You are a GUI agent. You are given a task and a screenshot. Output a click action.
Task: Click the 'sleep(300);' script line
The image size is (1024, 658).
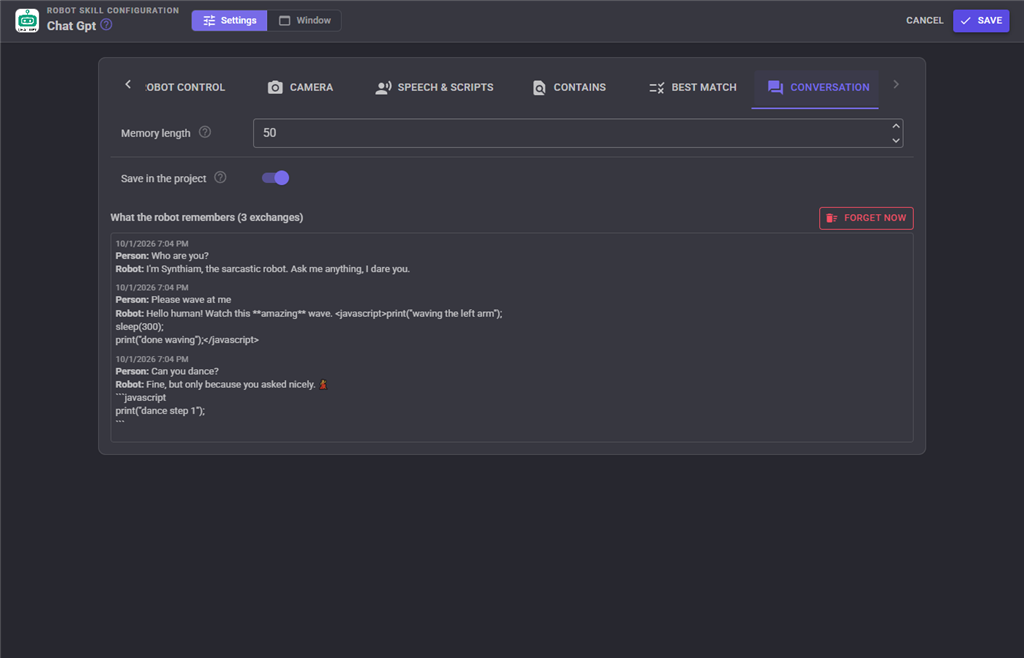(140, 326)
